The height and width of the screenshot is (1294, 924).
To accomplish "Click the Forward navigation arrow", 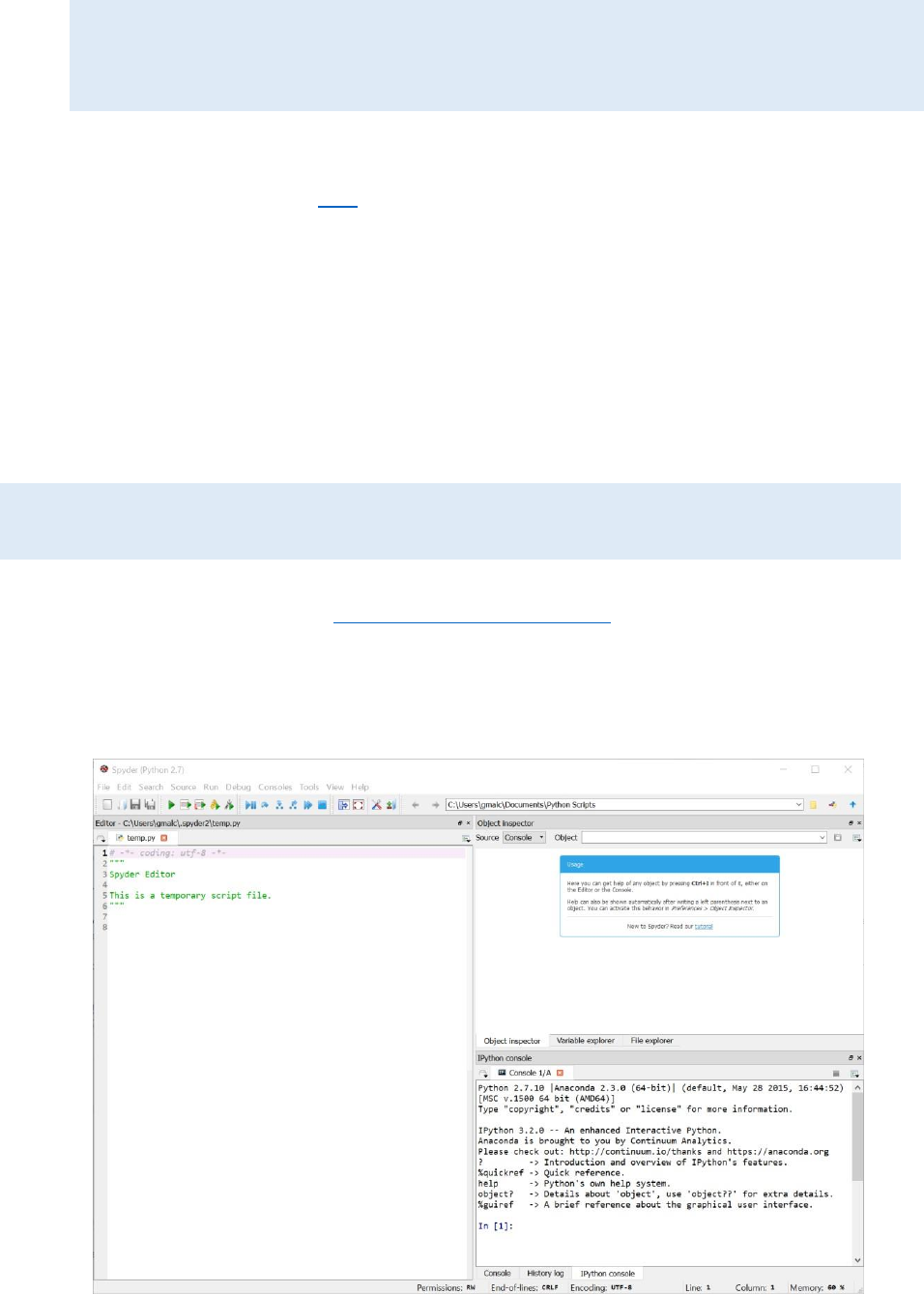I will (435, 804).
